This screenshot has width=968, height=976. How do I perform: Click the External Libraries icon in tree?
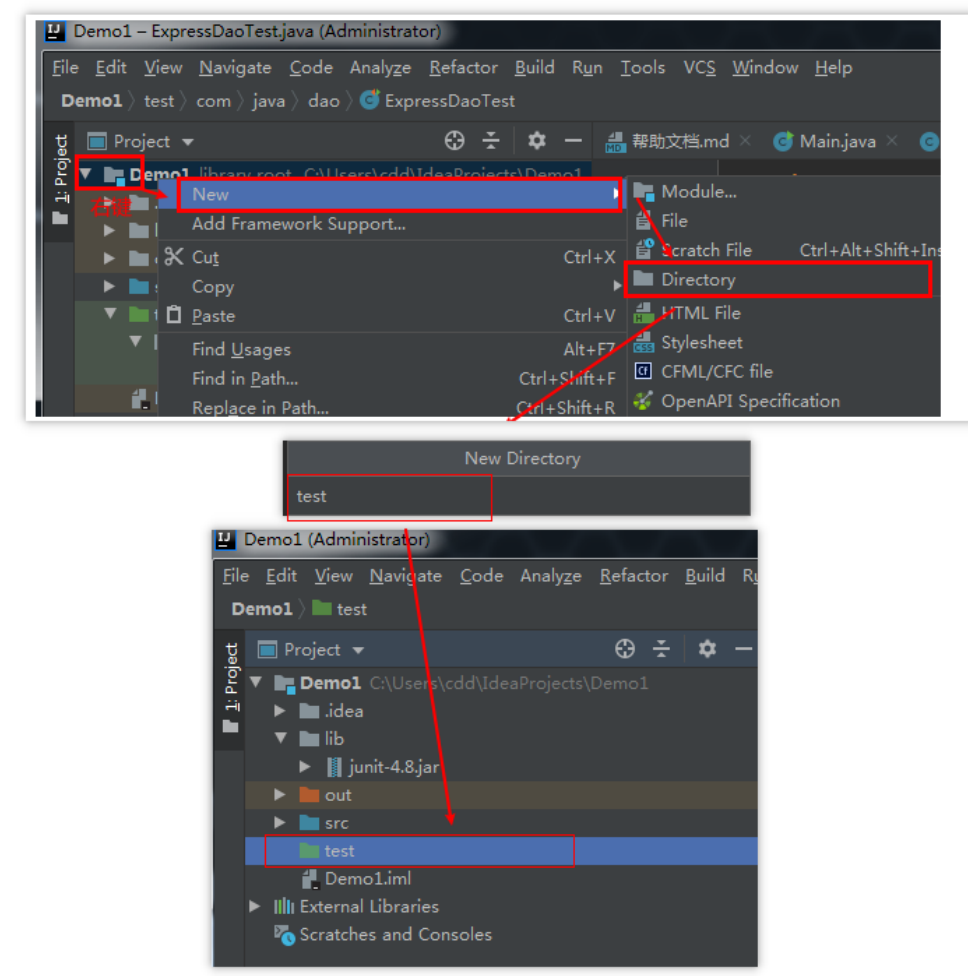(x=284, y=906)
